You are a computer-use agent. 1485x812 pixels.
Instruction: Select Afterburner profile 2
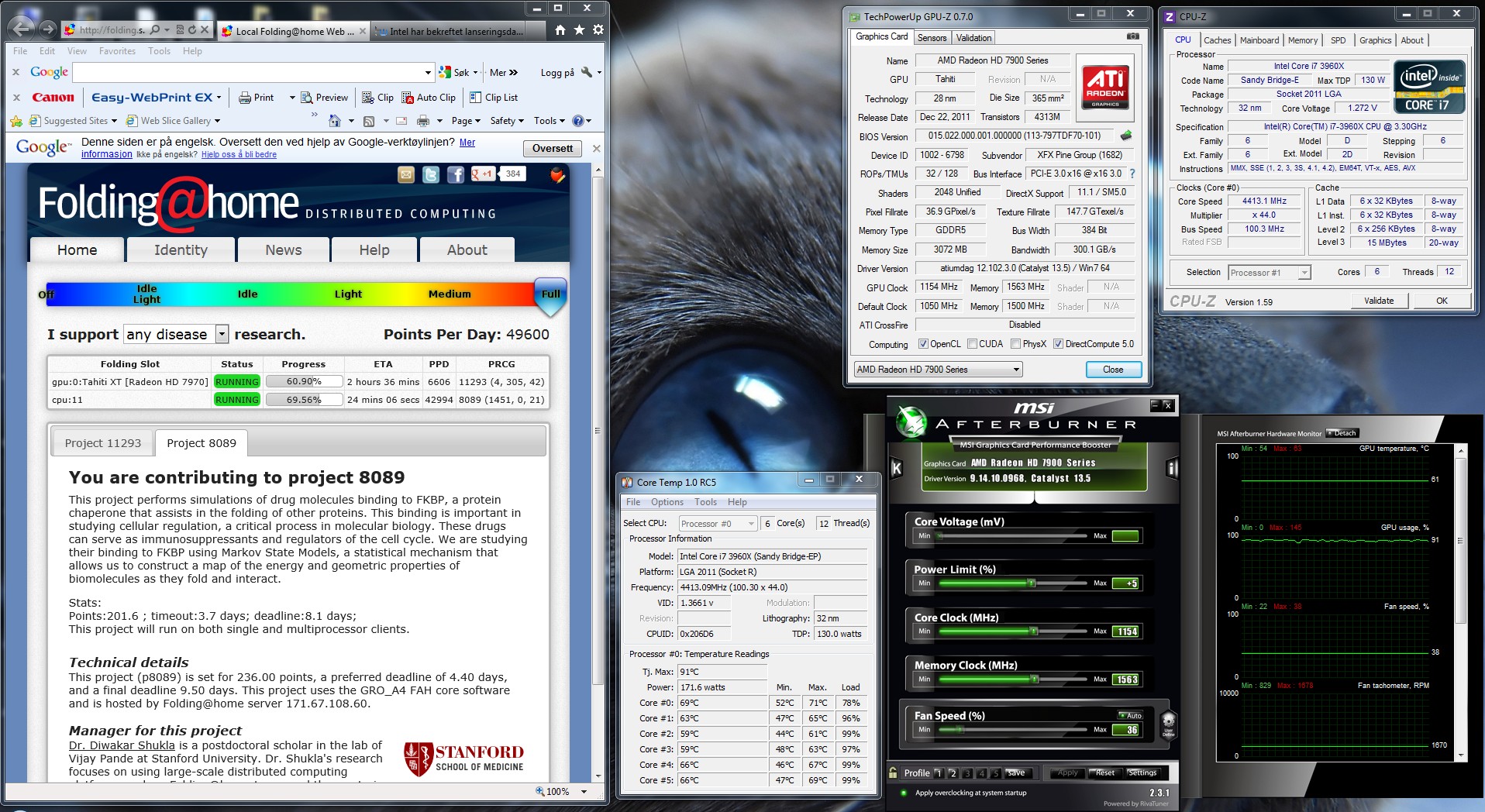[x=953, y=773]
